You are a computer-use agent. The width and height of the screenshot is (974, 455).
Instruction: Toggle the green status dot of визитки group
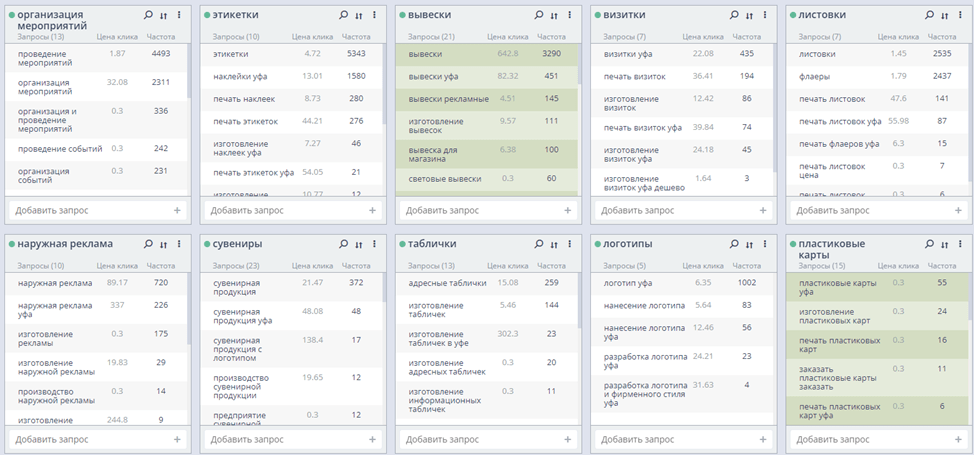(x=598, y=16)
